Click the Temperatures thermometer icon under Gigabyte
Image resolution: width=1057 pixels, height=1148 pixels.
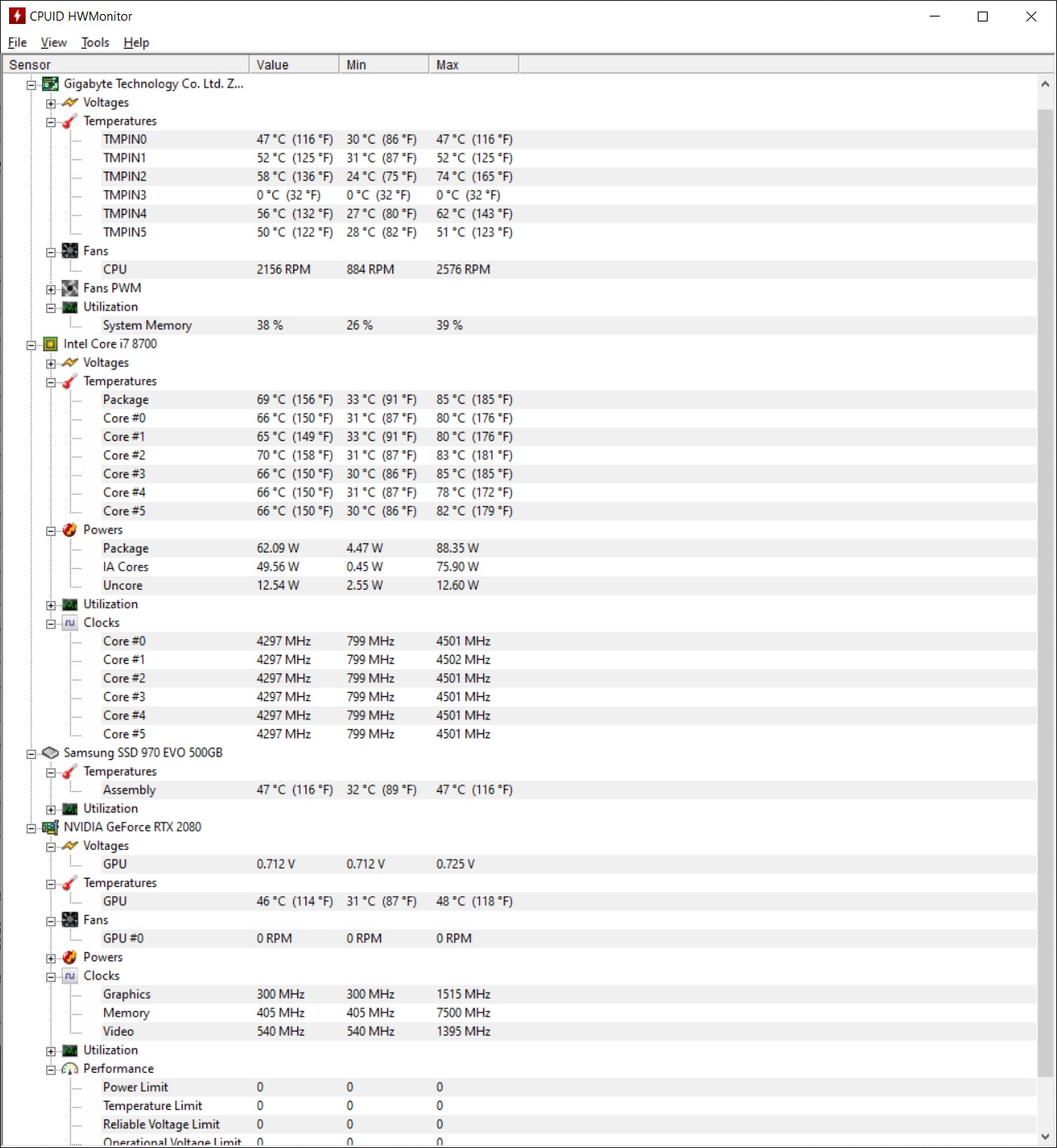[x=70, y=121]
